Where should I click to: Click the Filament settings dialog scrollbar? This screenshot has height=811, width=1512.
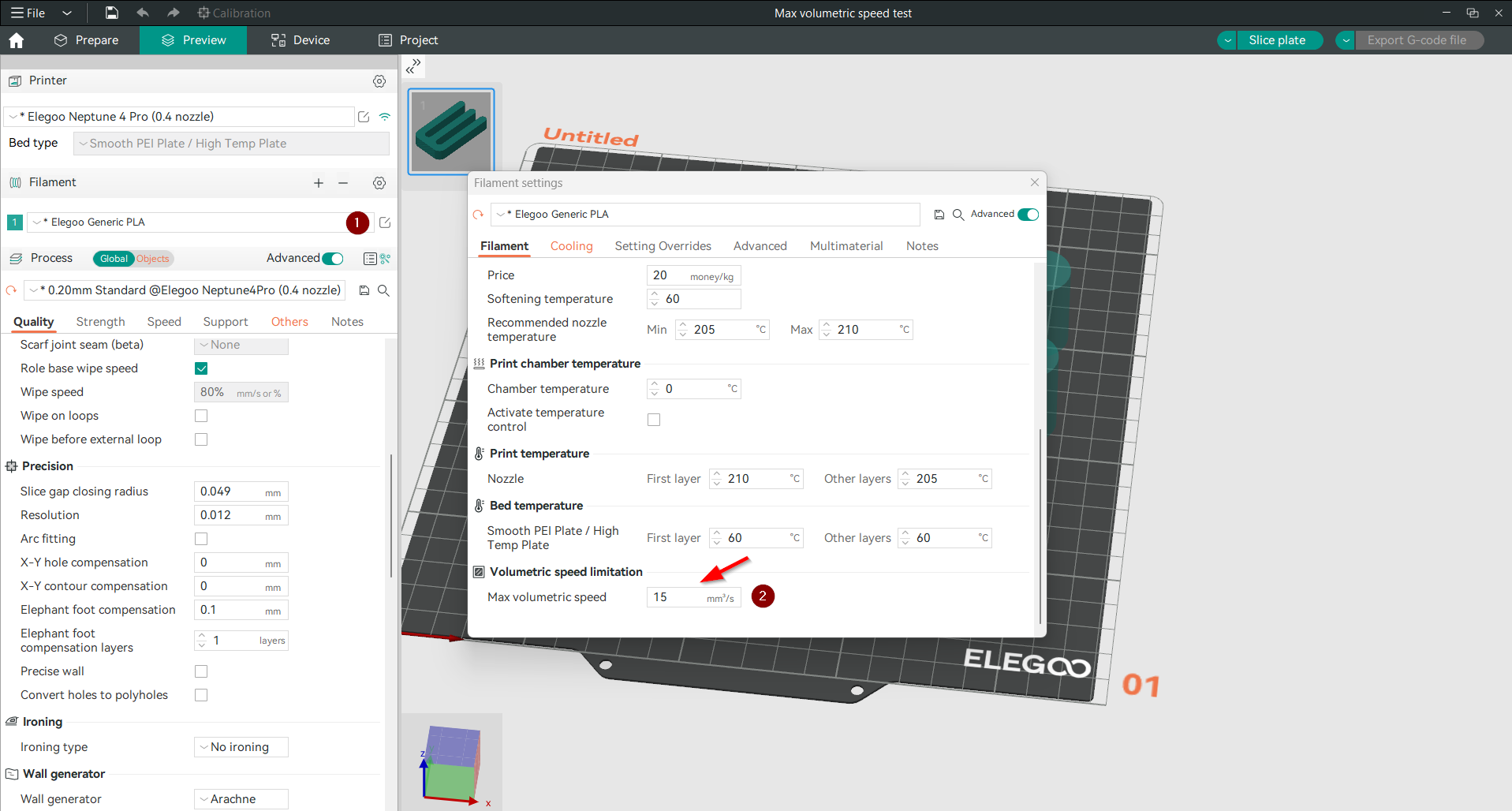(x=1040, y=527)
